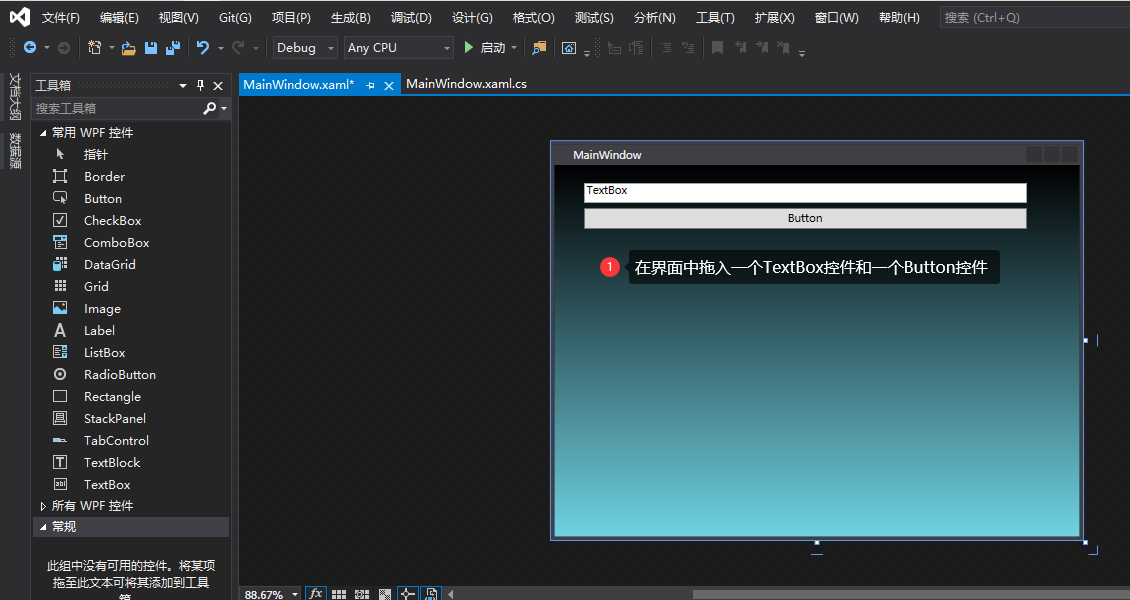Viewport: 1130px width, 600px height.
Task: Open the 文档大纲 side tab
Action: 14,96
